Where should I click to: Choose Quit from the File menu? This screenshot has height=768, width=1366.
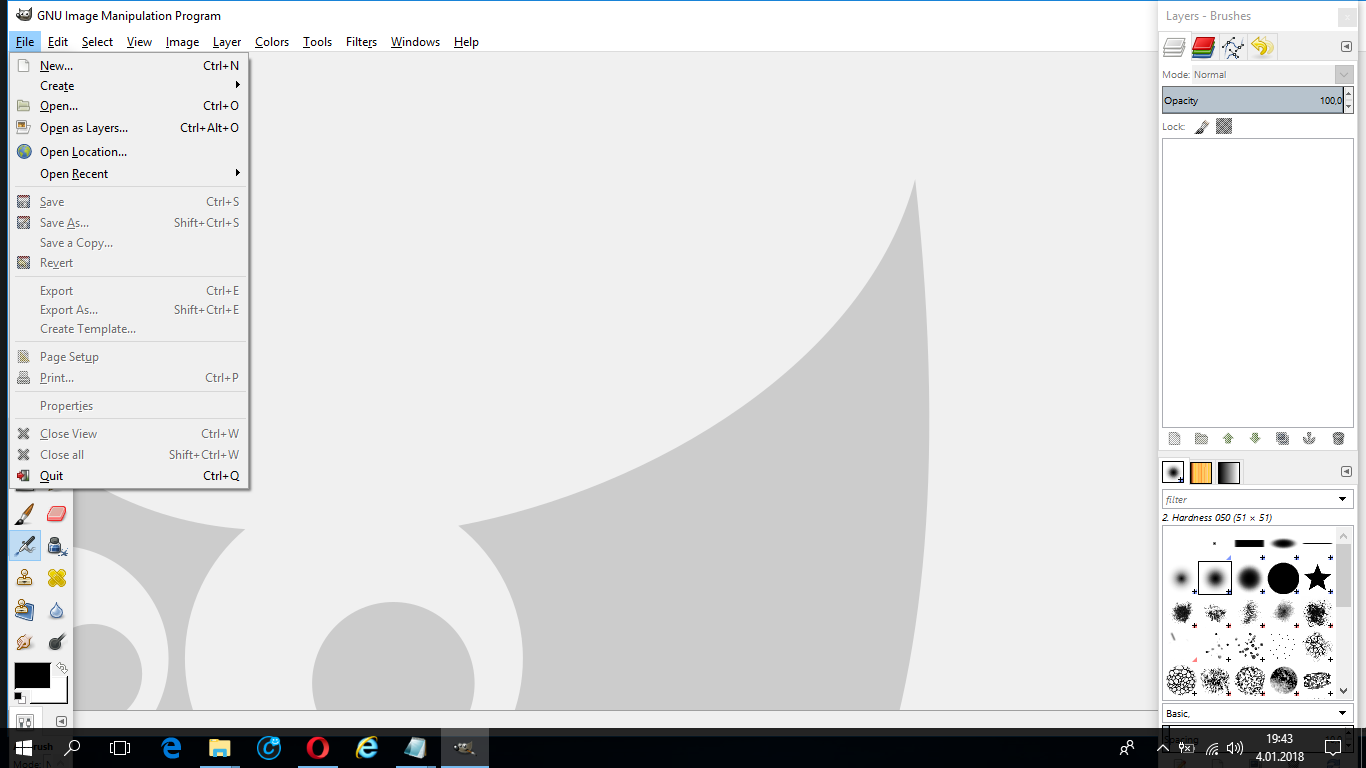click(x=129, y=476)
